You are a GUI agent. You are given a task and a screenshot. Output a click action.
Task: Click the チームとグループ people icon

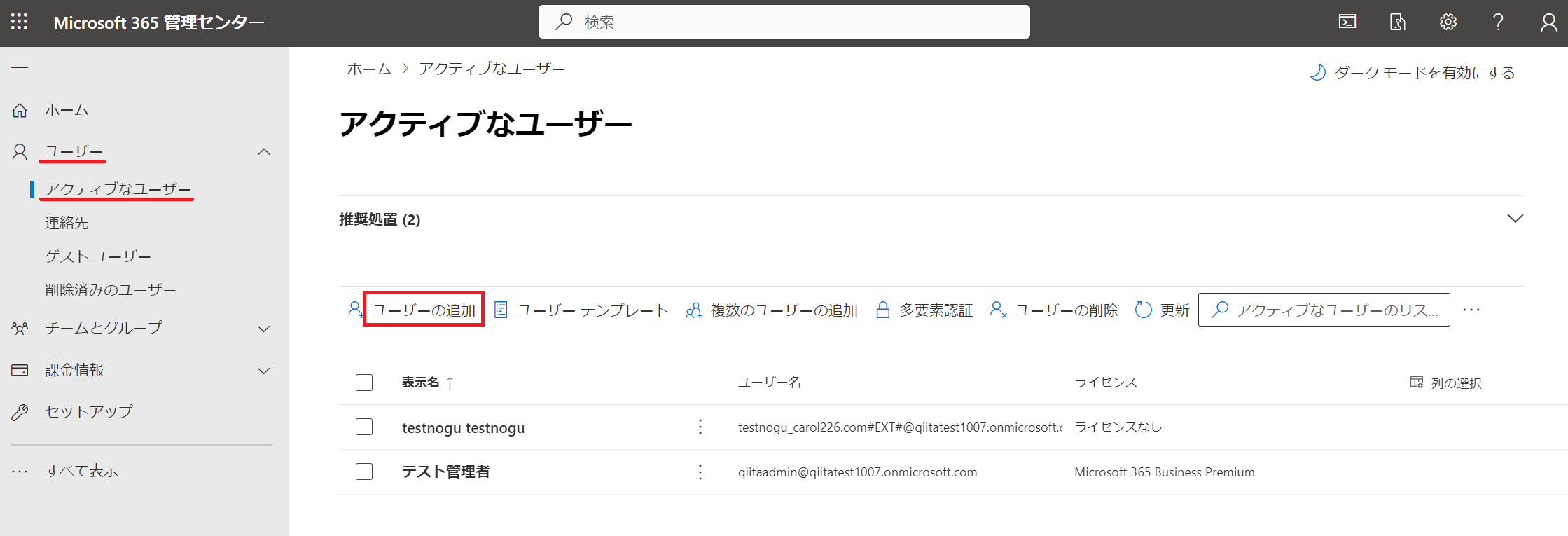(x=20, y=328)
